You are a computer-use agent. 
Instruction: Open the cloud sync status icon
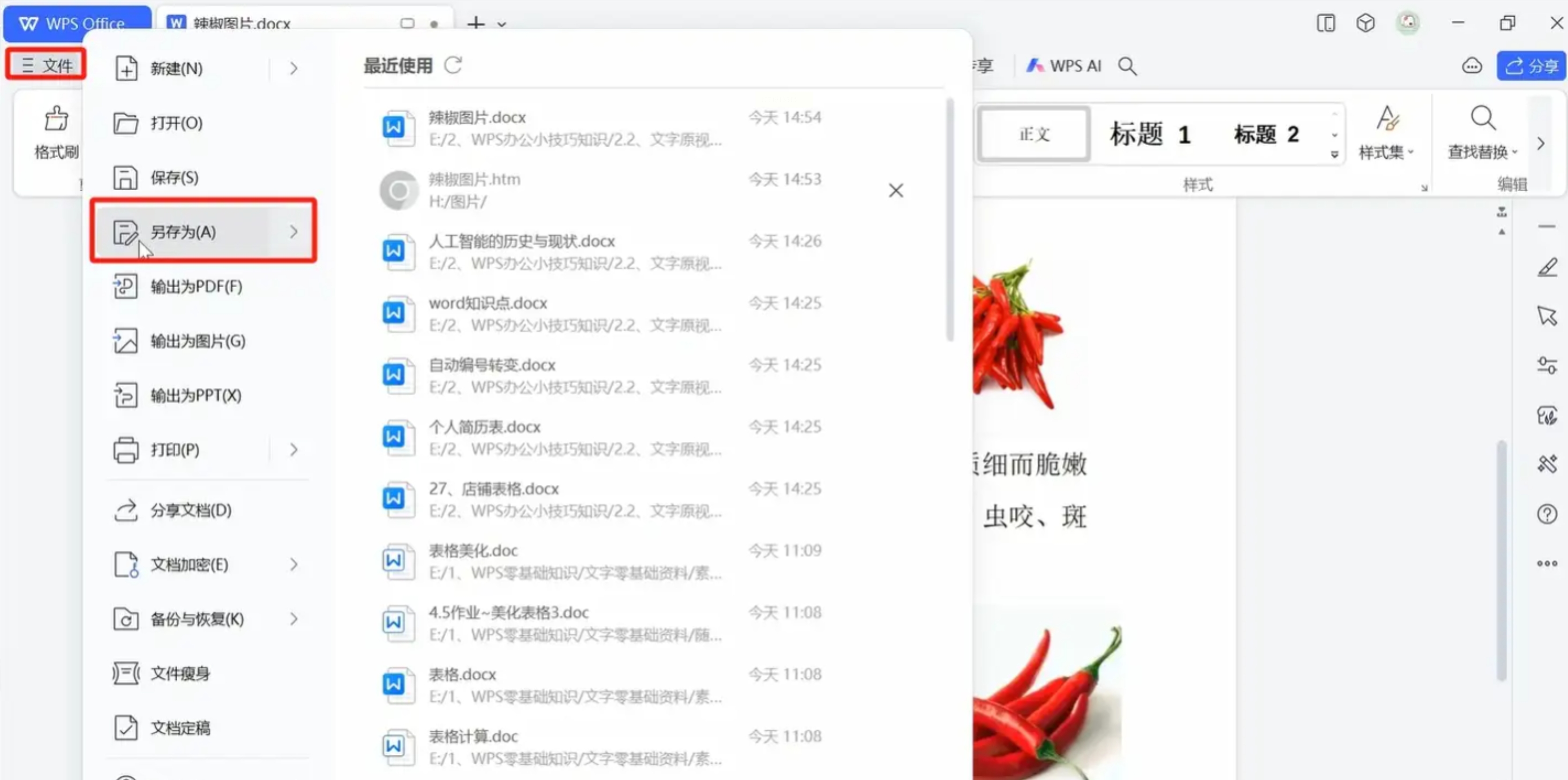coord(1472,66)
